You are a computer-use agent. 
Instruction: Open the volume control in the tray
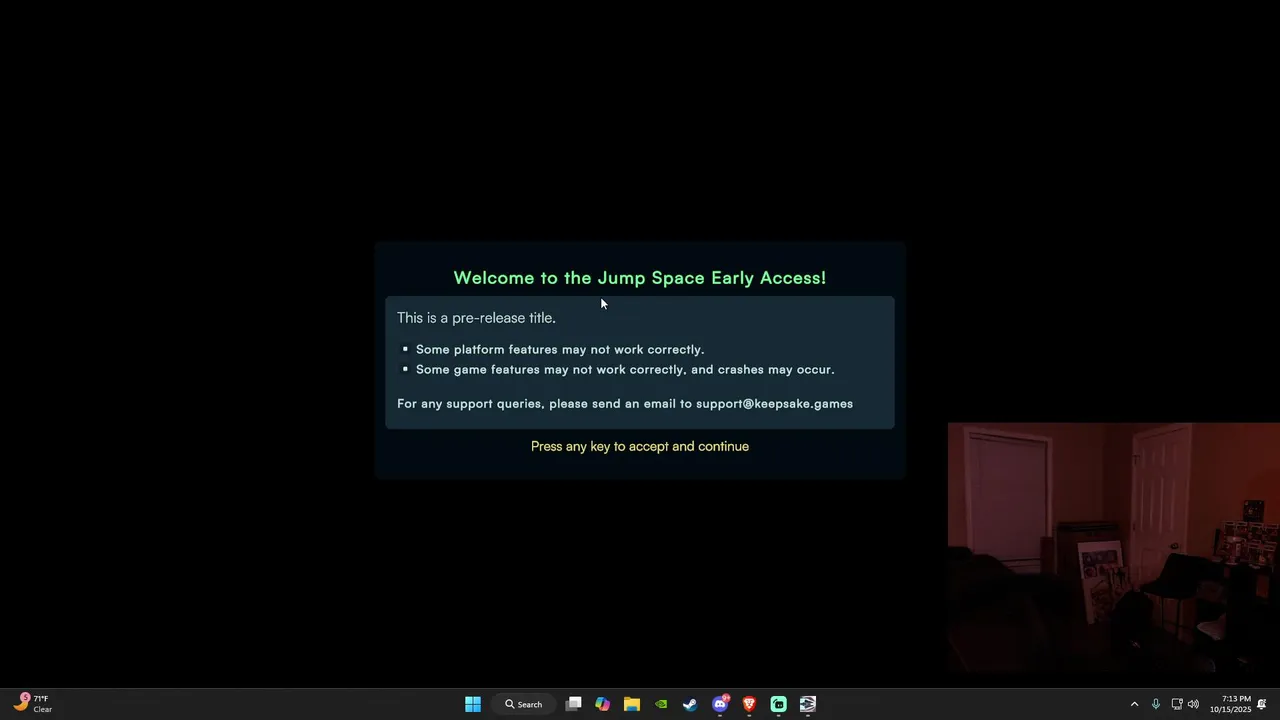tap(1193, 704)
